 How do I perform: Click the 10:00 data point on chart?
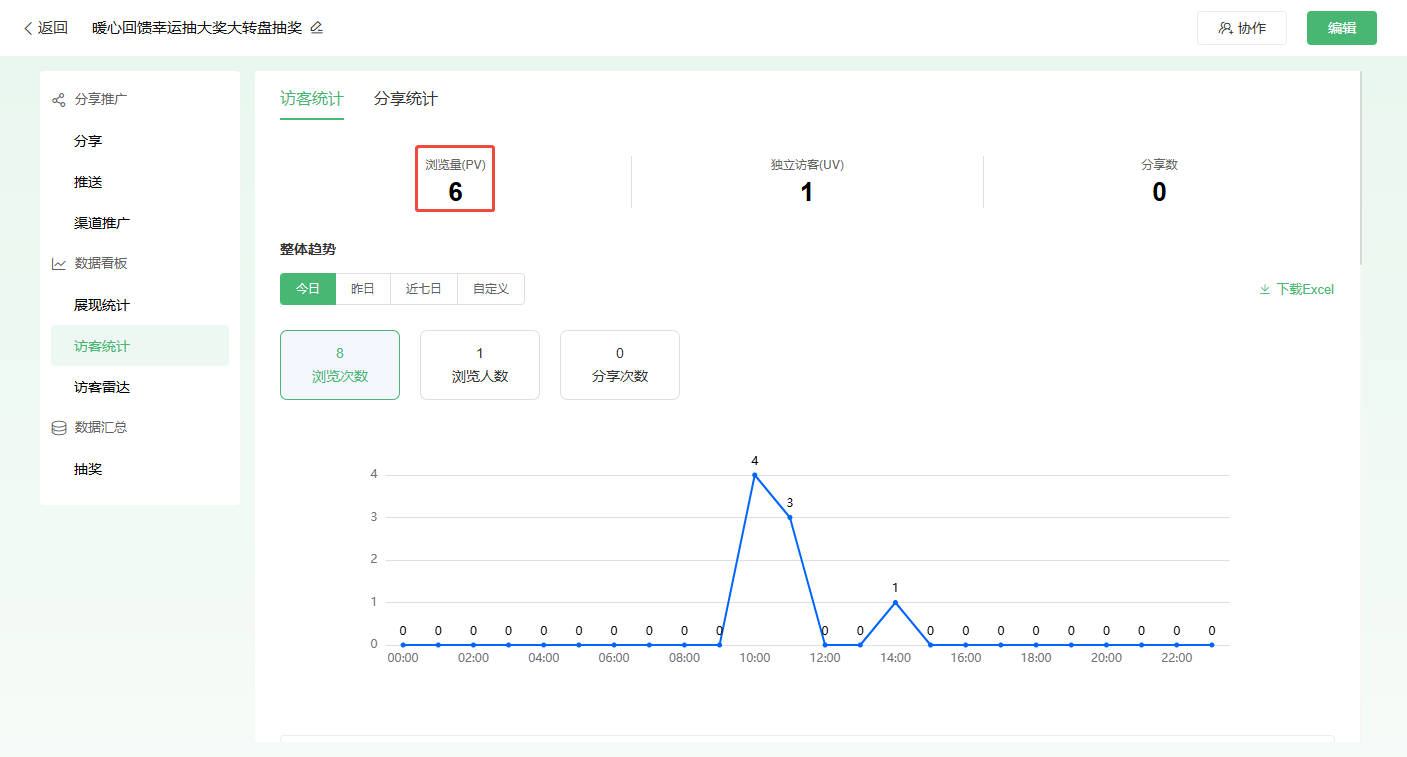(755, 475)
